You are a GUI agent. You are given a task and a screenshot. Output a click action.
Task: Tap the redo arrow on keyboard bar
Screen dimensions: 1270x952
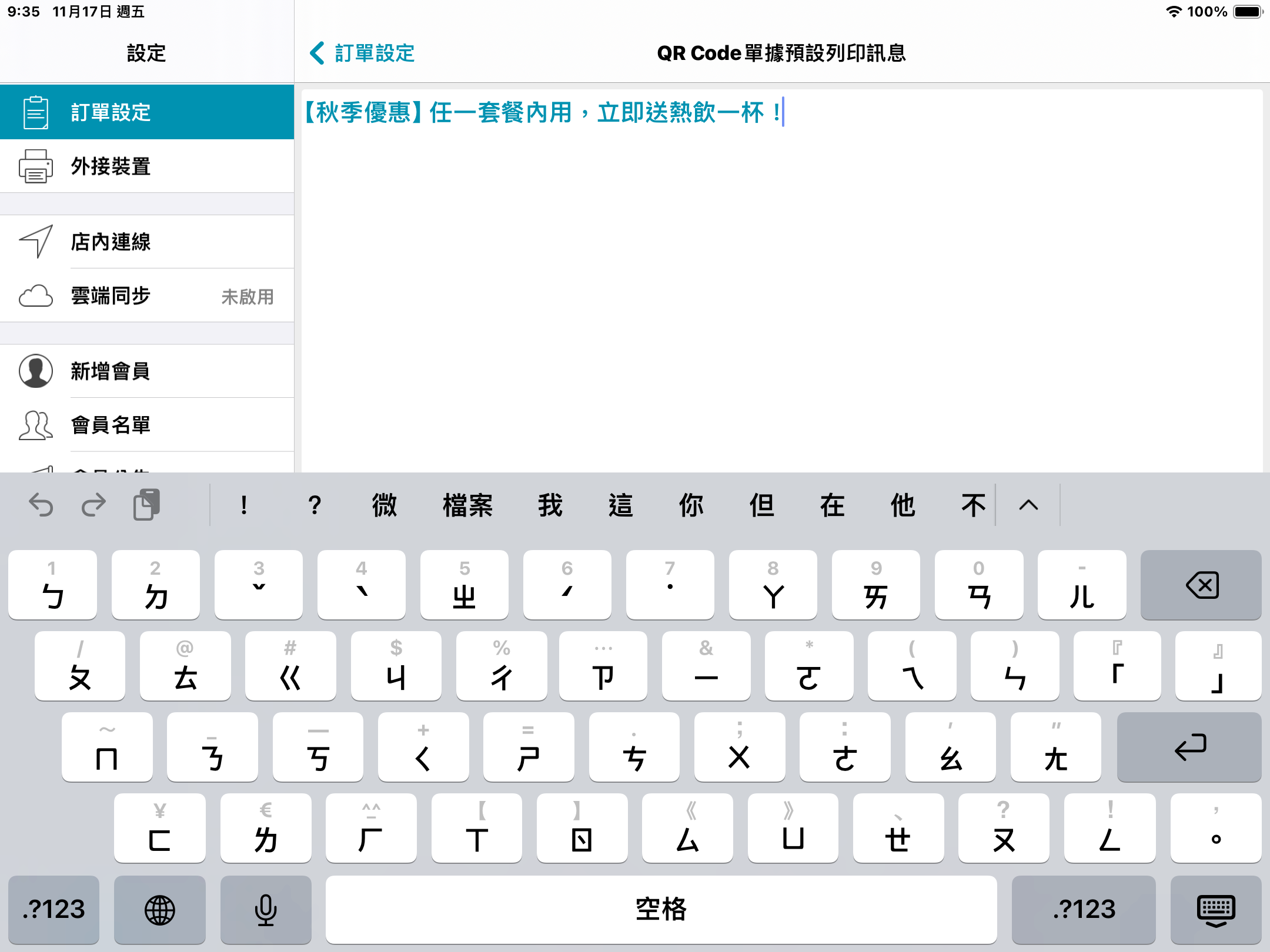93,504
